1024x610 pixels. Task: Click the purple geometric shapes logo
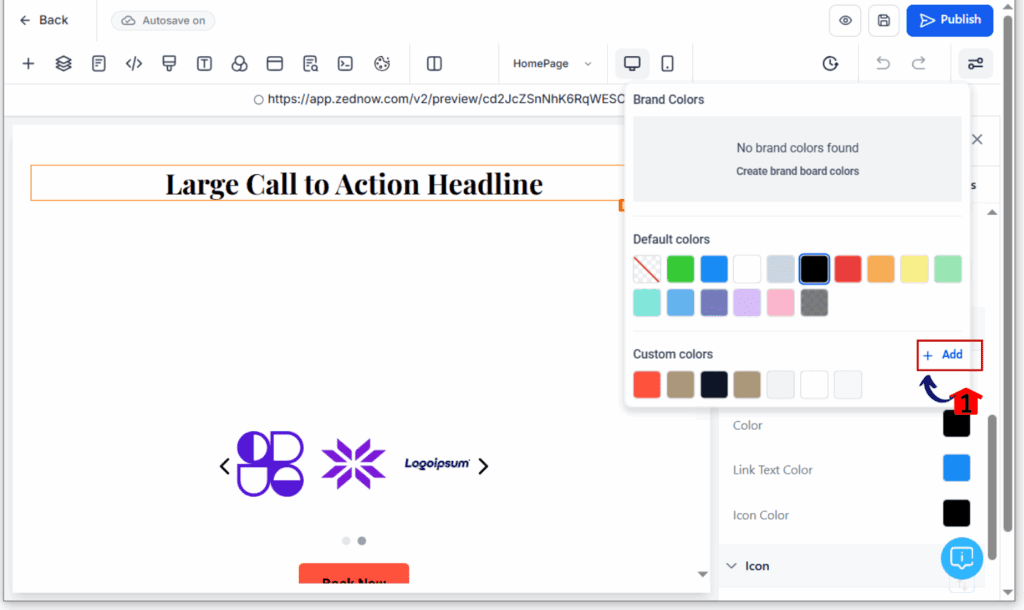pos(270,464)
